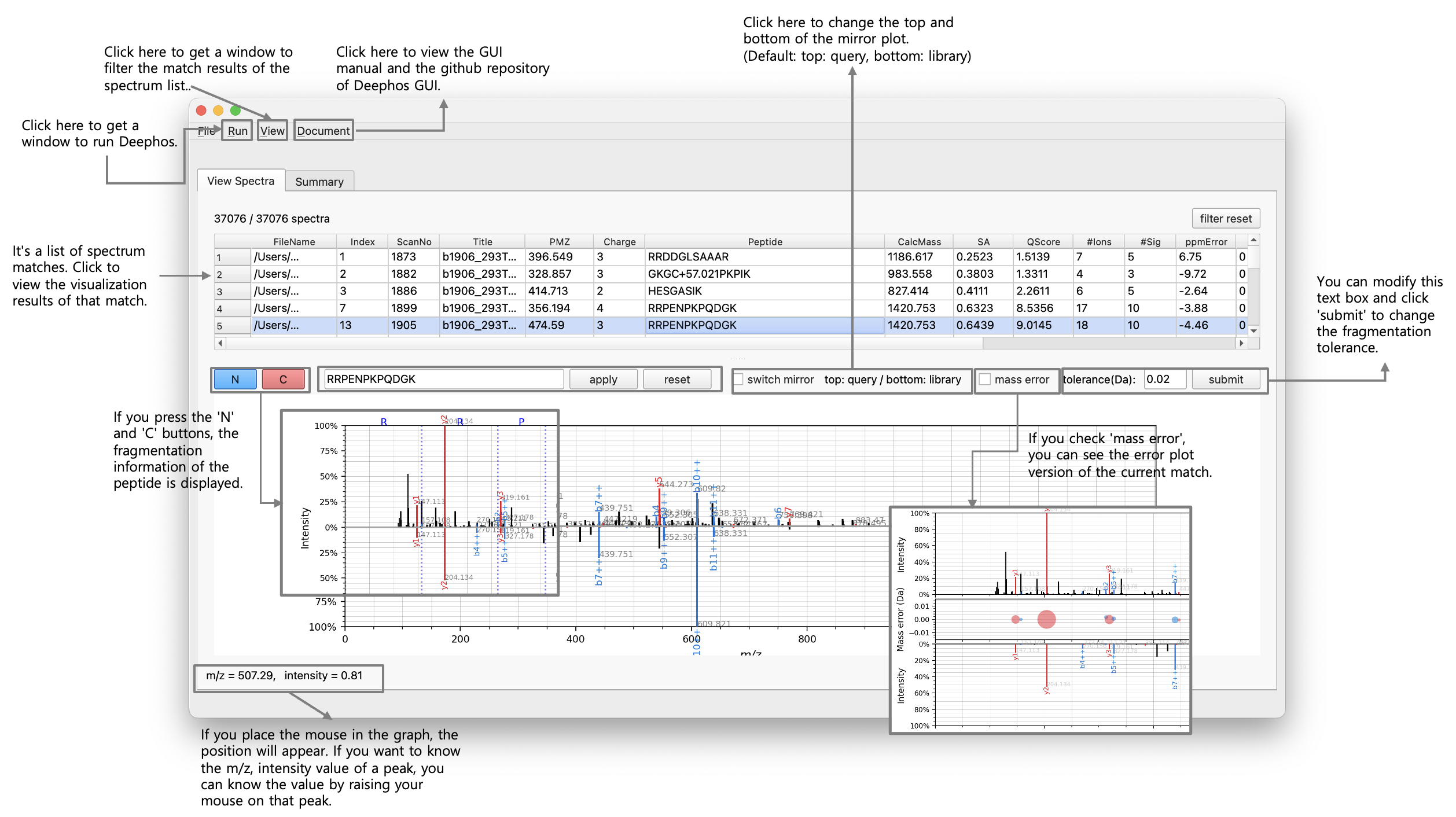
Task: Click the table scroll-up arrow
Action: pos(1253,240)
